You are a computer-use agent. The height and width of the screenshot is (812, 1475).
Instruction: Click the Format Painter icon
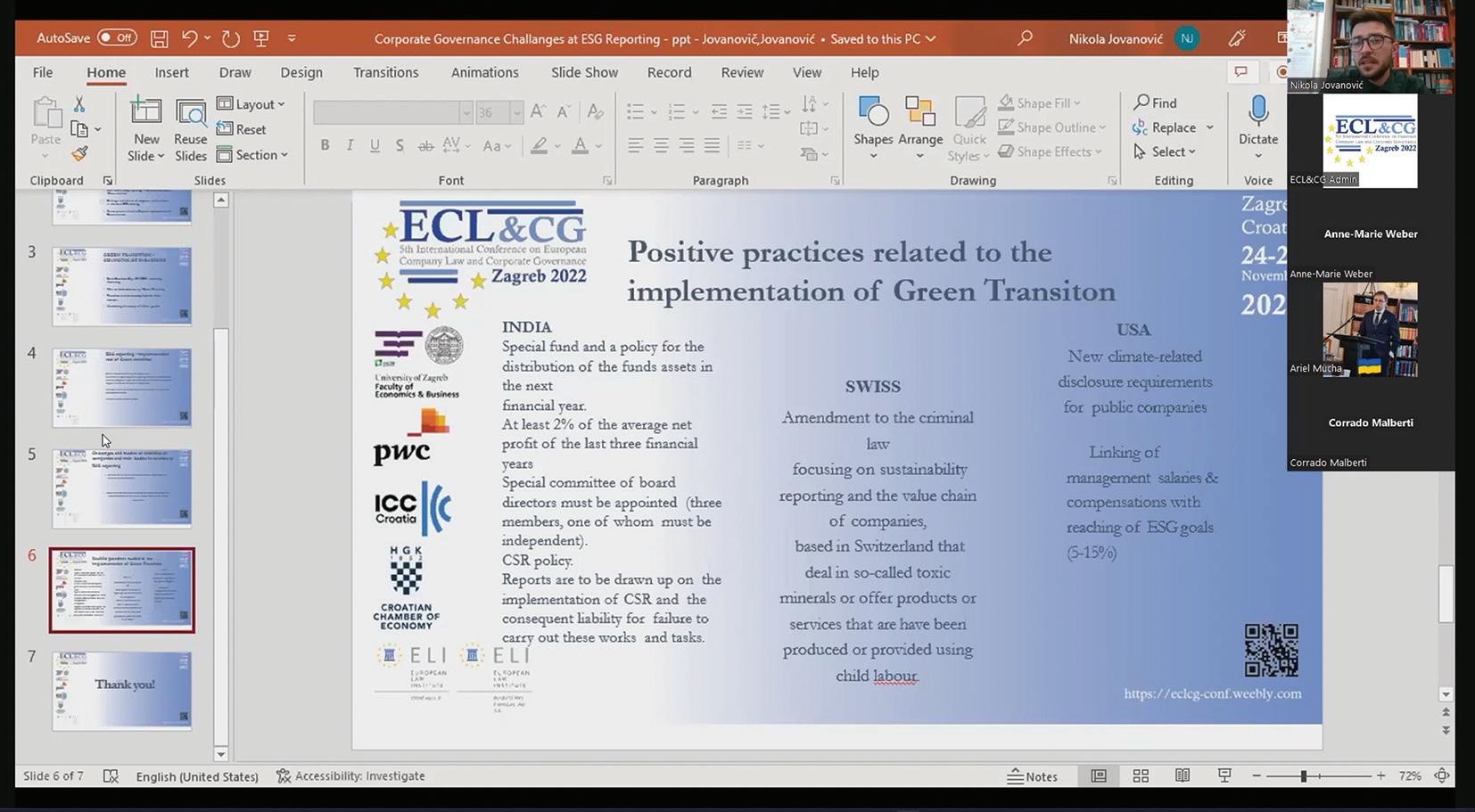tap(79, 154)
